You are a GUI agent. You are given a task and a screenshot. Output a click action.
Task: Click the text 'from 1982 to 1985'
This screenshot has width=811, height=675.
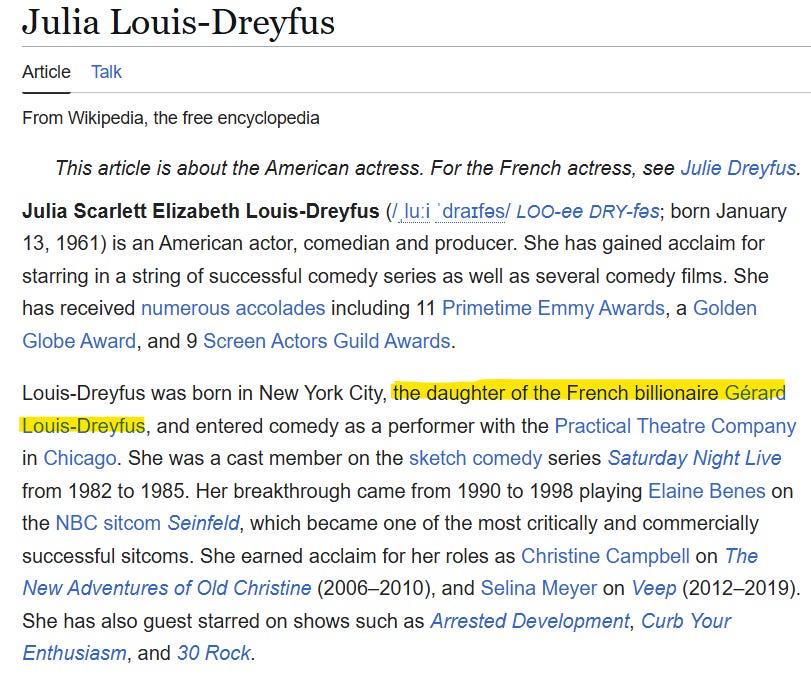coord(103,491)
